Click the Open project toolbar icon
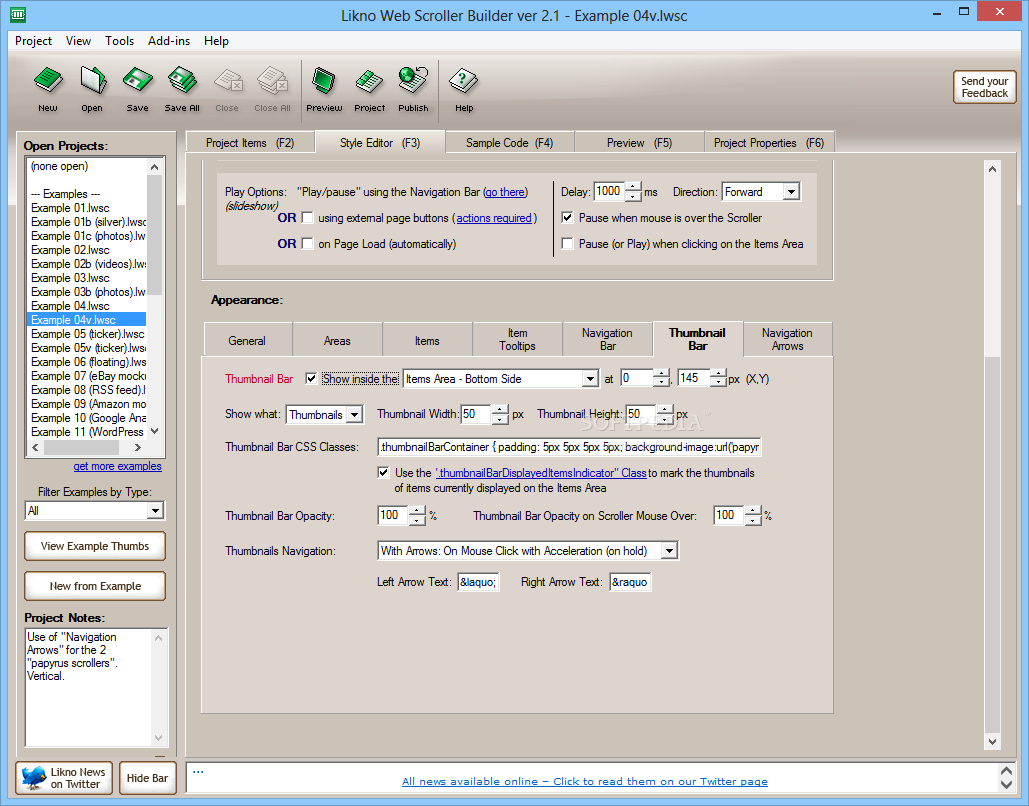1029x806 pixels. coord(93,80)
